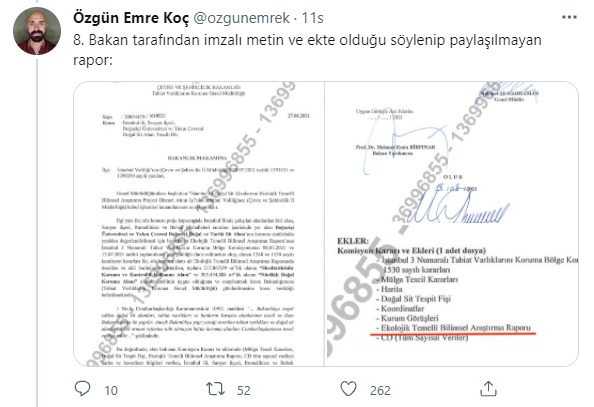Click the like count 262
This screenshot has height=407, width=594.
[x=380, y=390]
